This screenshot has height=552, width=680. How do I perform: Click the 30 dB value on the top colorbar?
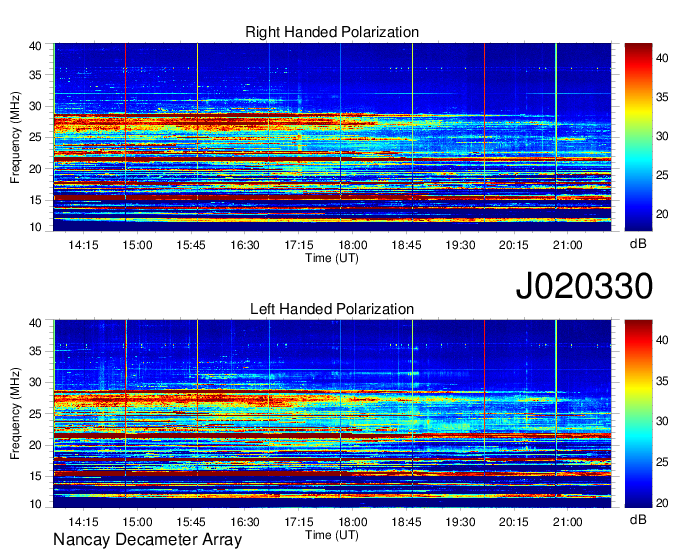coord(662,136)
